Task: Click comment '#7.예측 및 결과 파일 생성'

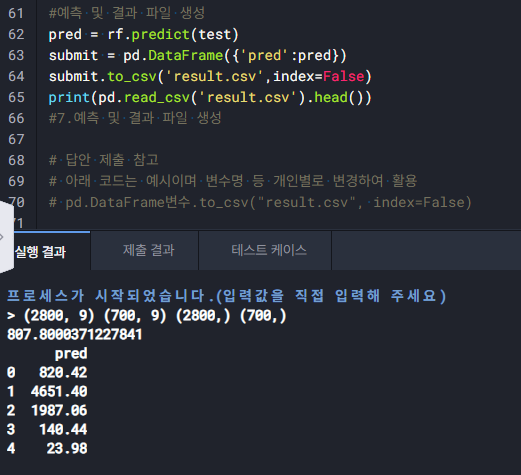Action: 135,118
